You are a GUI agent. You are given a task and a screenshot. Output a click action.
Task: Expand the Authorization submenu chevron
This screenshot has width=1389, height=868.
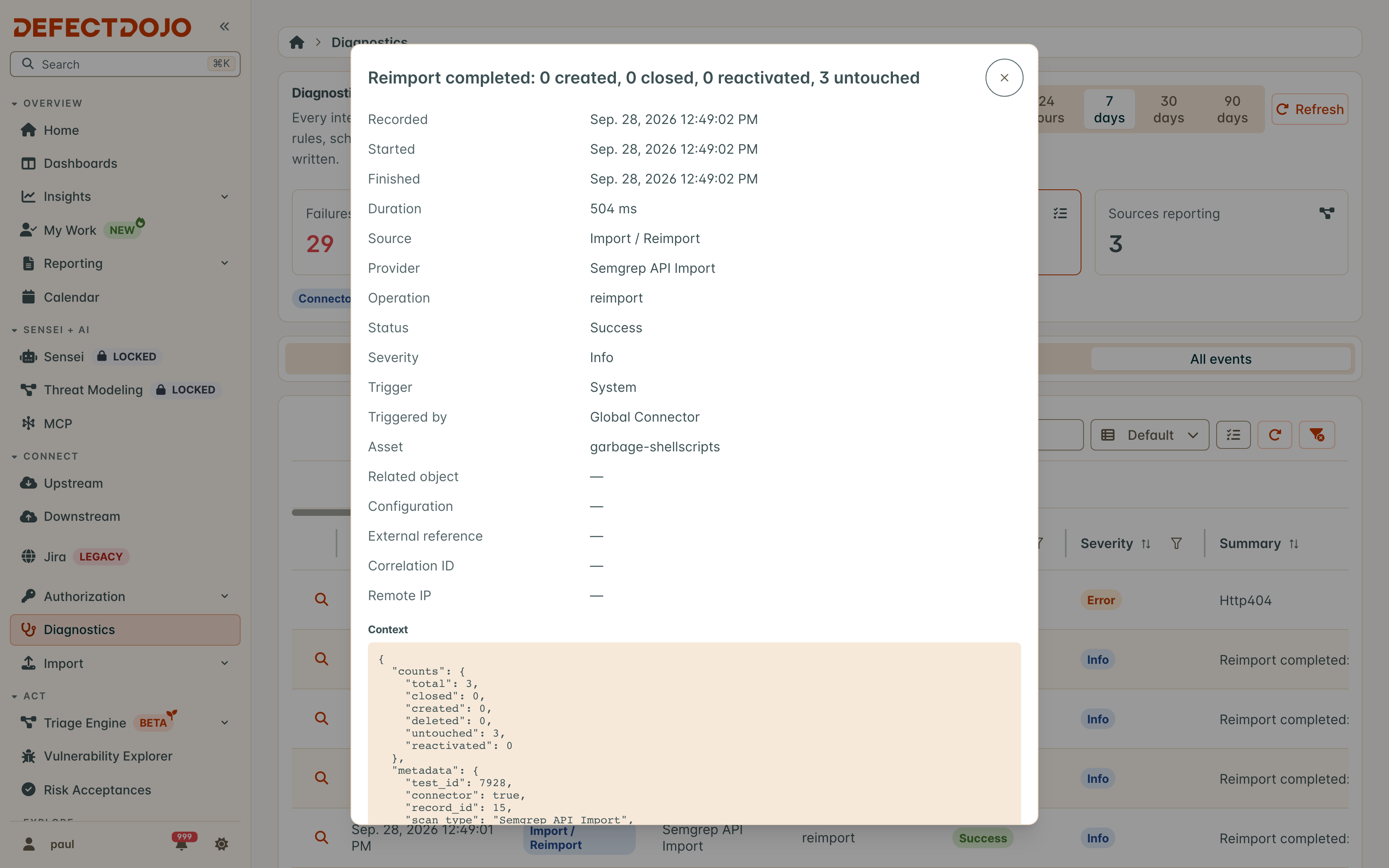click(x=224, y=596)
